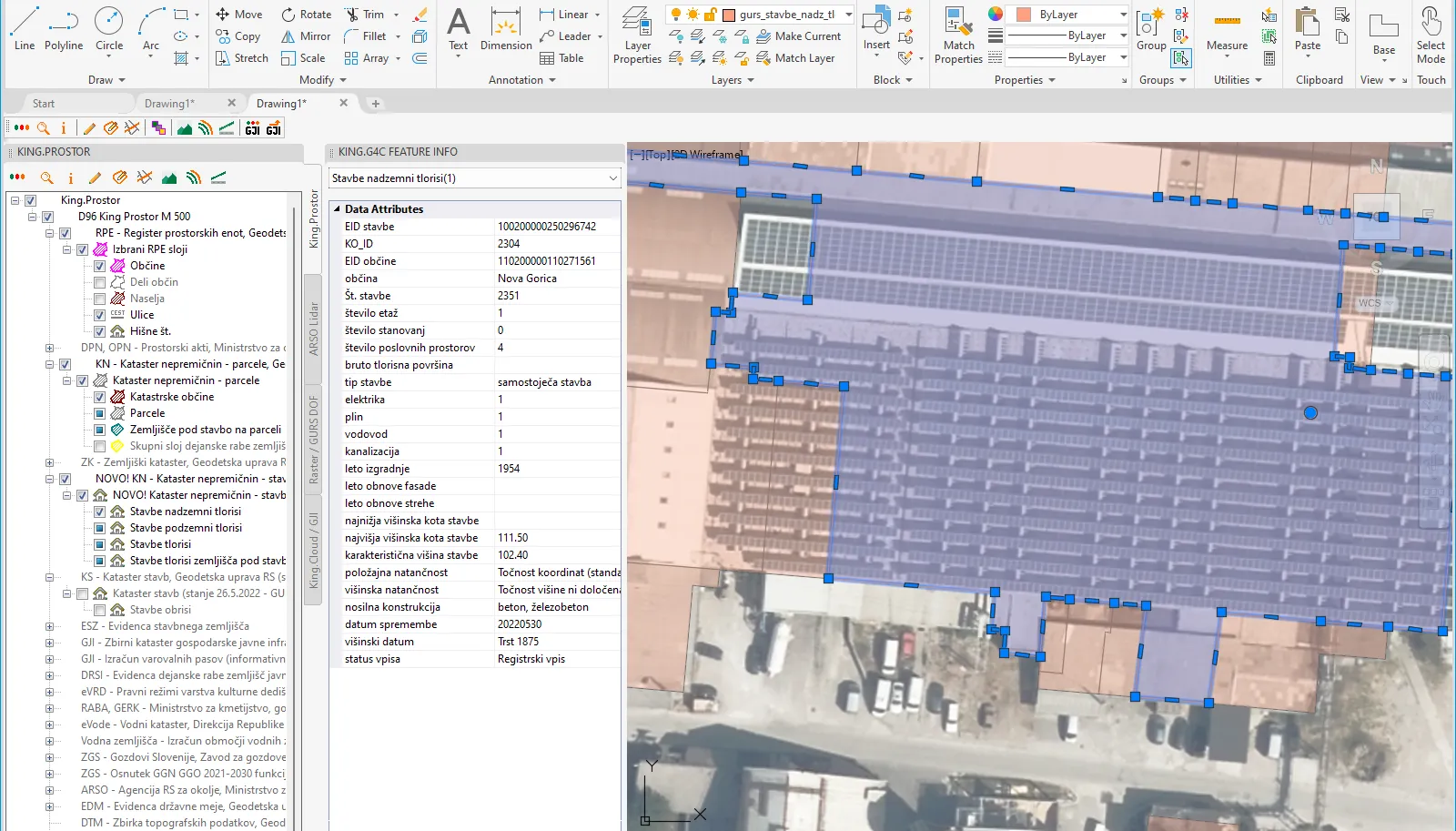Click the ByLayer object color swatch
The image size is (1456, 831).
point(1024,15)
